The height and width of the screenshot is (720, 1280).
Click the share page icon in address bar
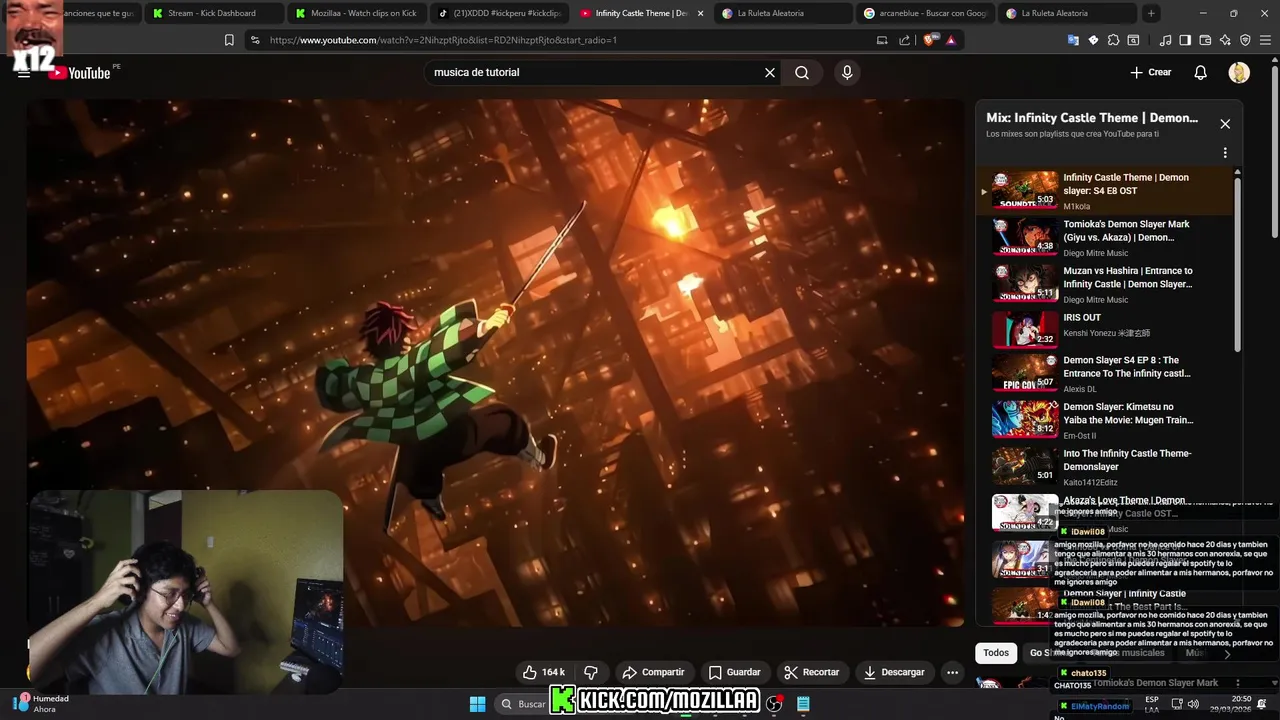(x=905, y=40)
